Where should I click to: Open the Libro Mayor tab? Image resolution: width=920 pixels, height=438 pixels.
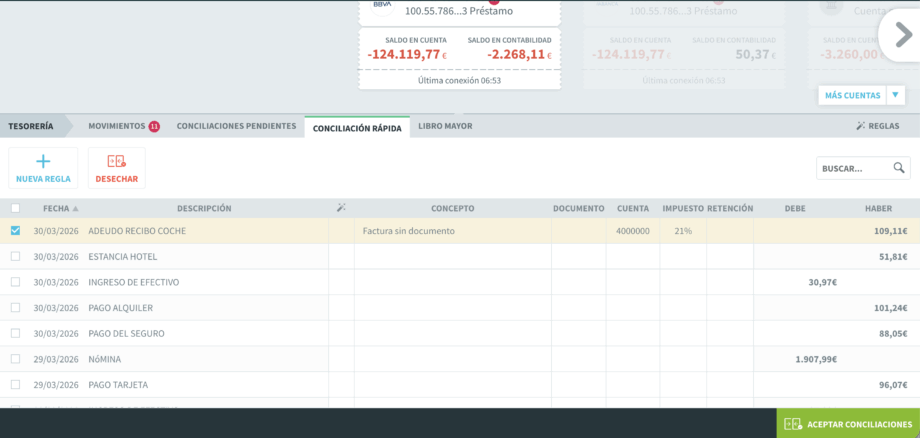click(445, 126)
